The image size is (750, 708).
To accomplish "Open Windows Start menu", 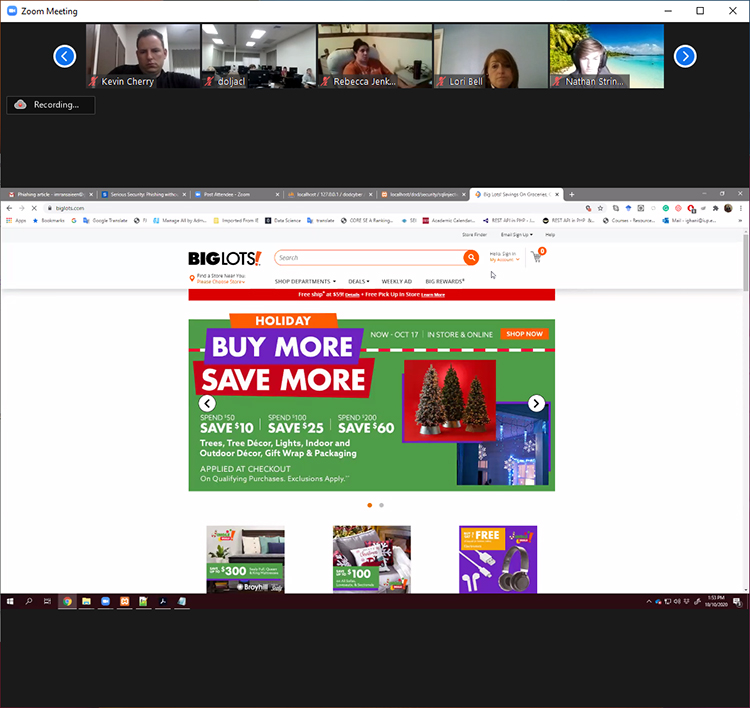I will point(10,602).
